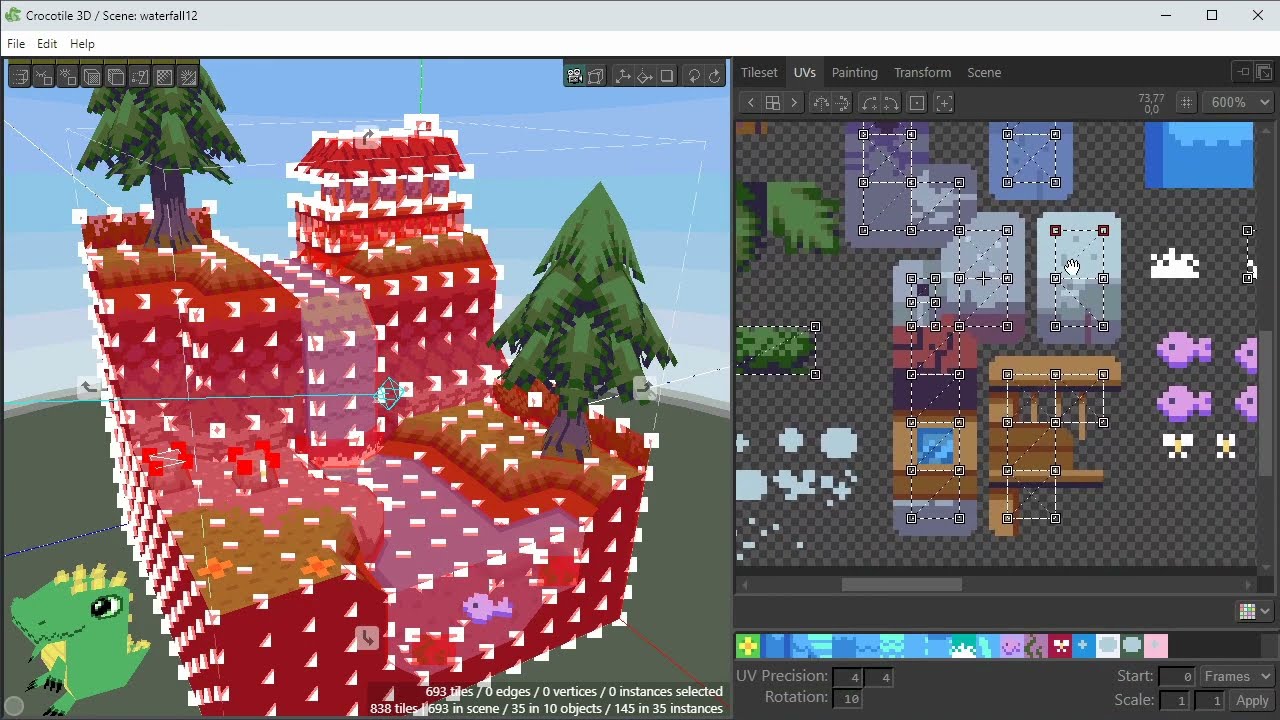
Task: Open the Help menu
Action: tap(82, 44)
